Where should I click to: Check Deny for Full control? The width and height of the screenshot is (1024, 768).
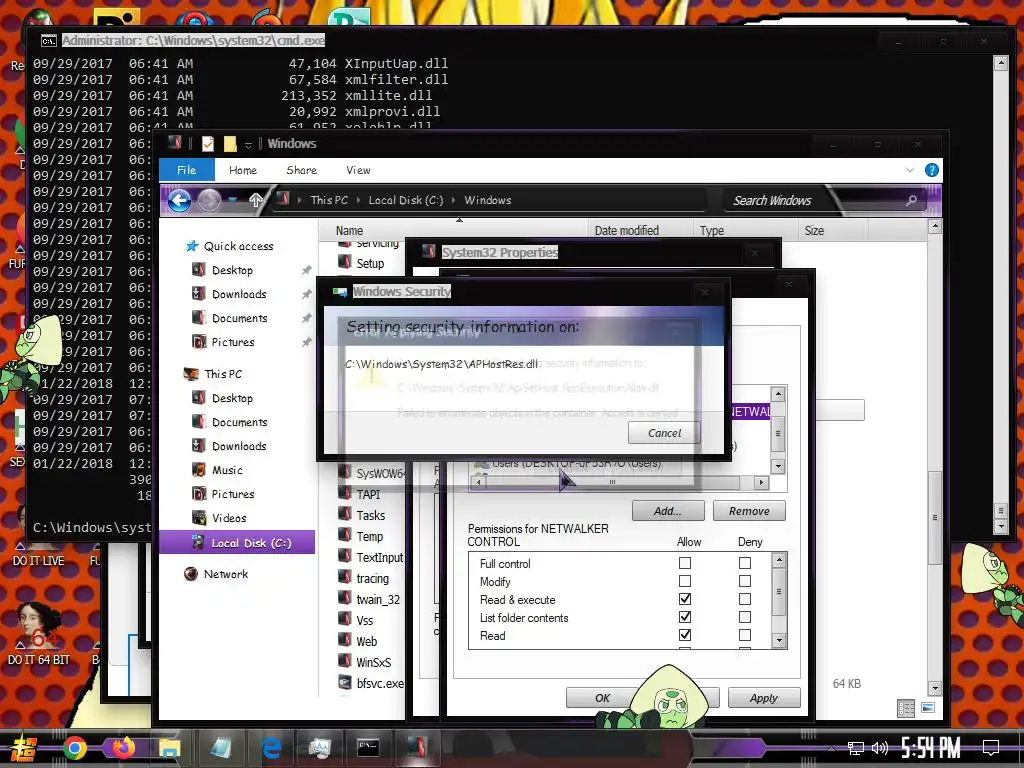pyautogui.click(x=744, y=563)
